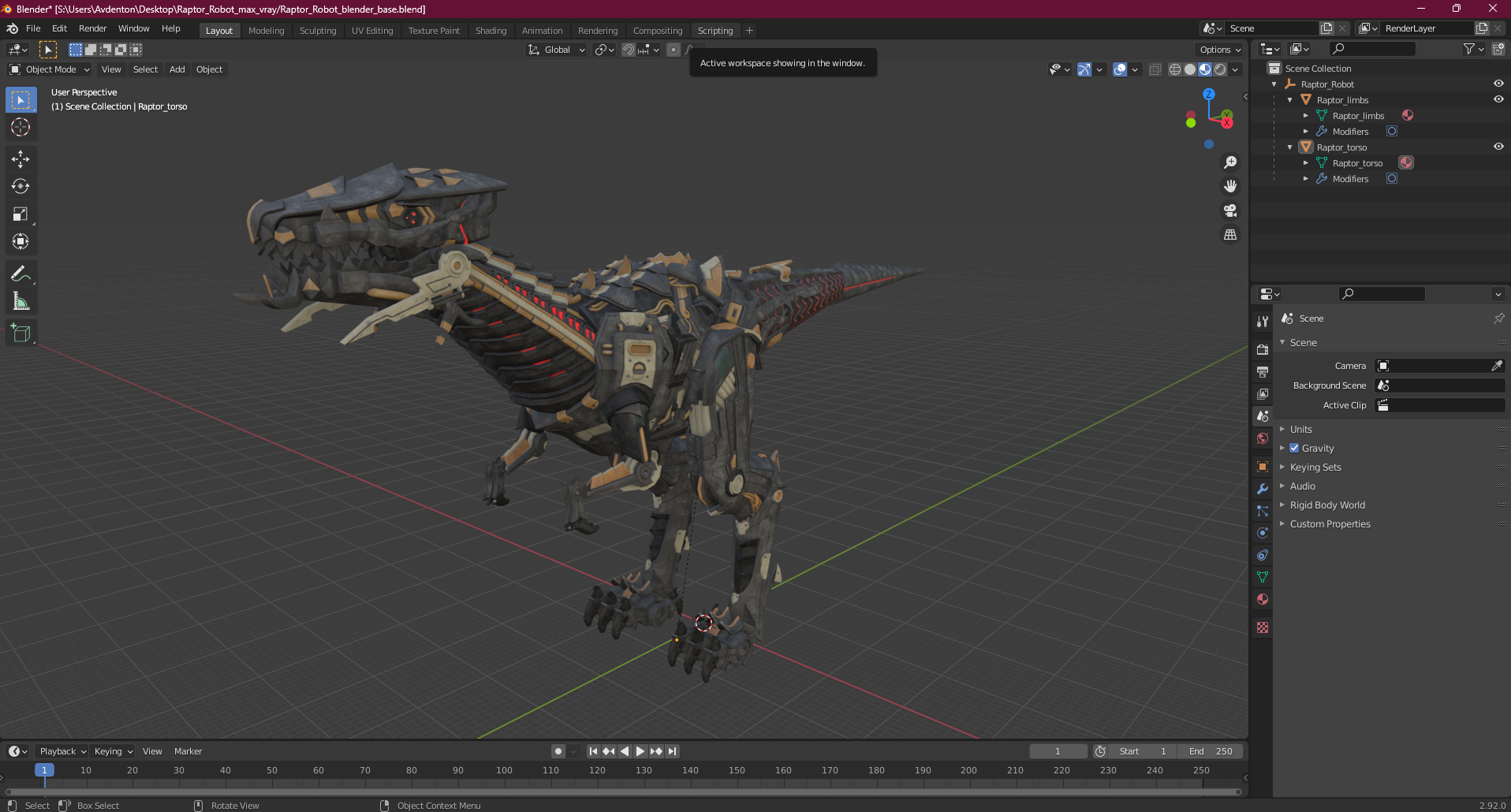Switch to Sculpting workspace tab
The image size is (1511, 812).
pyautogui.click(x=318, y=31)
